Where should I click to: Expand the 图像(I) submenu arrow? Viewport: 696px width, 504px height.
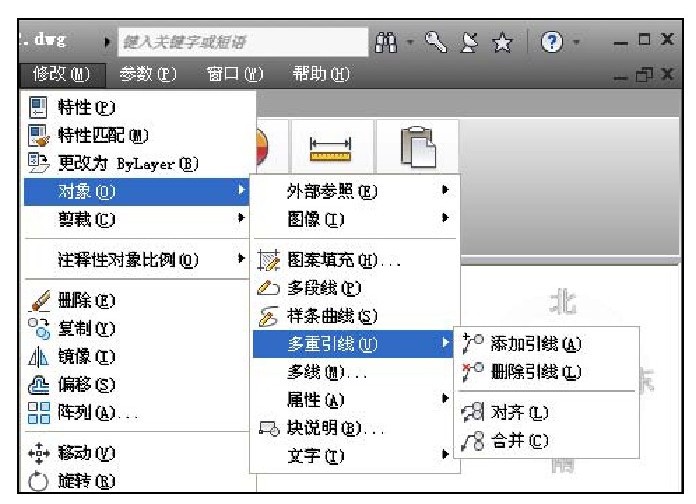pyautogui.click(x=445, y=218)
